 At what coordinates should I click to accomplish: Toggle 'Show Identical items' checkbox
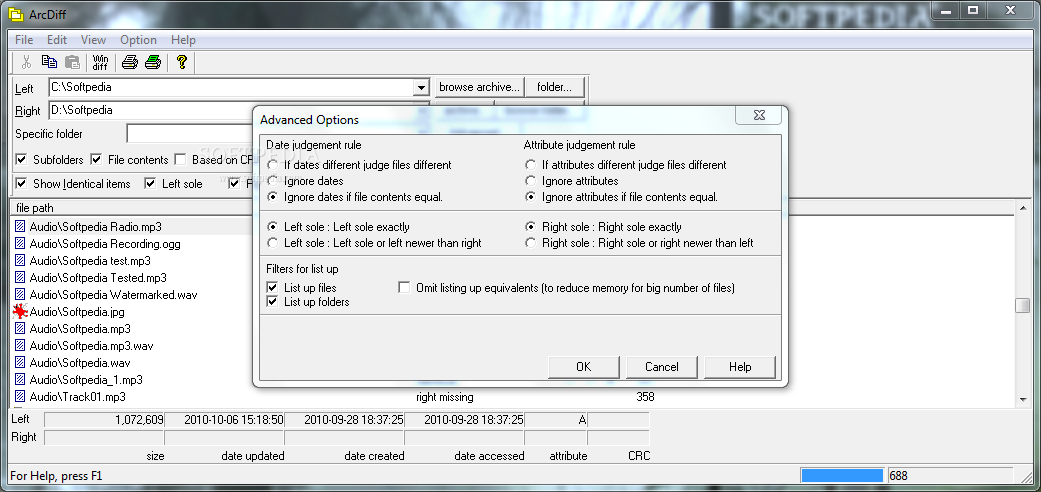click(21, 183)
